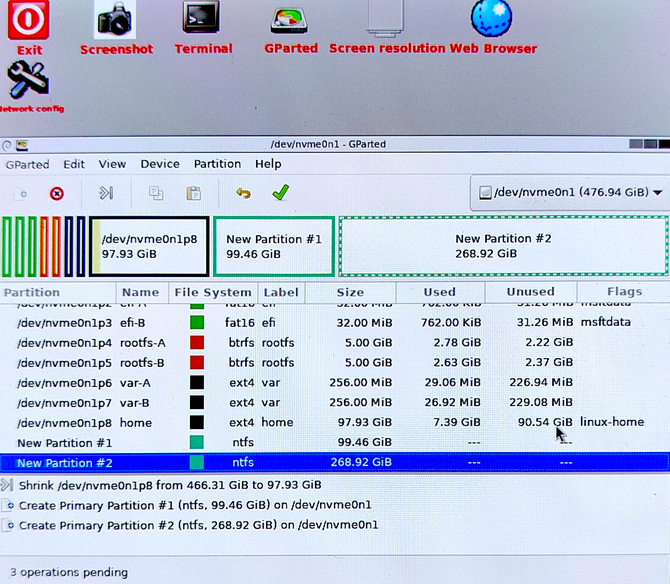The height and width of the screenshot is (584, 670).
Task: Sort by the Label column header
Action: (281, 293)
